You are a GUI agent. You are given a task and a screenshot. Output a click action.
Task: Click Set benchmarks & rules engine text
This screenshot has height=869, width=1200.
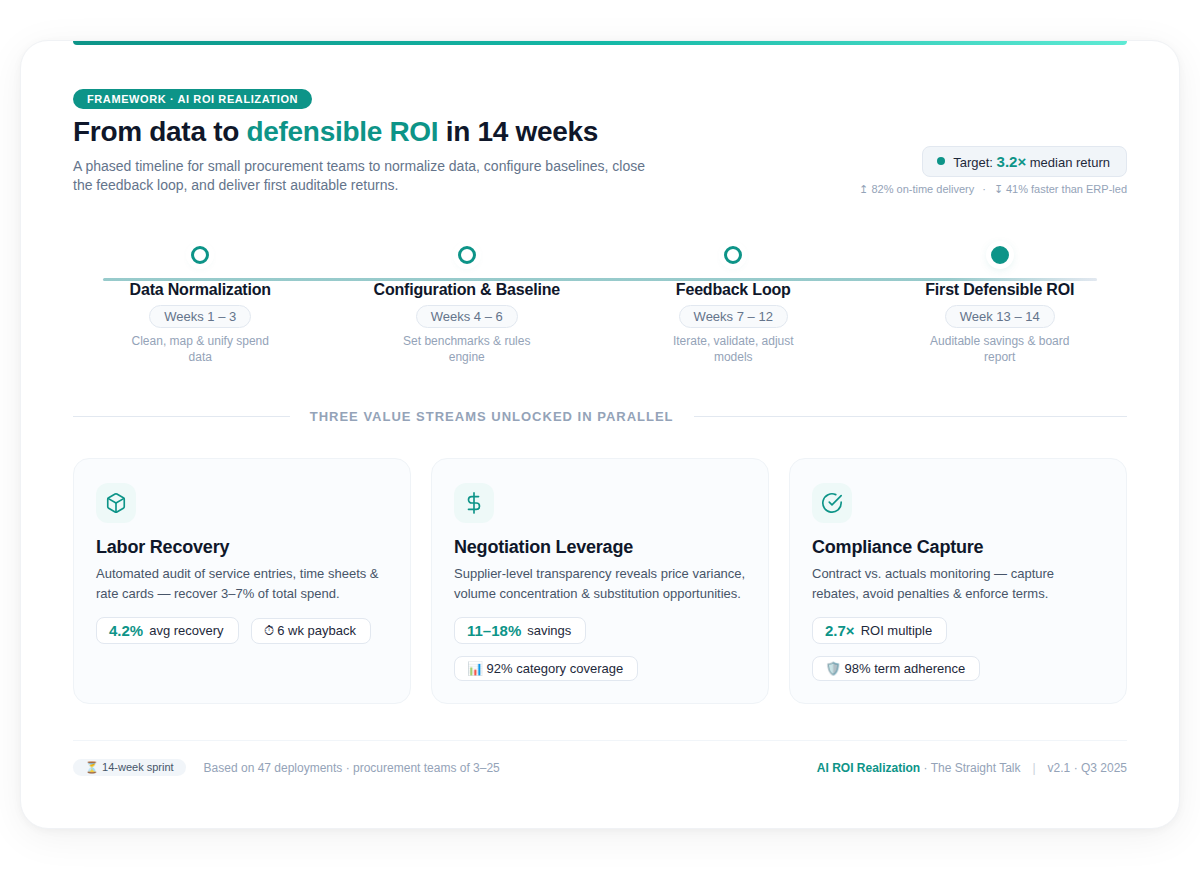(x=467, y=349)
